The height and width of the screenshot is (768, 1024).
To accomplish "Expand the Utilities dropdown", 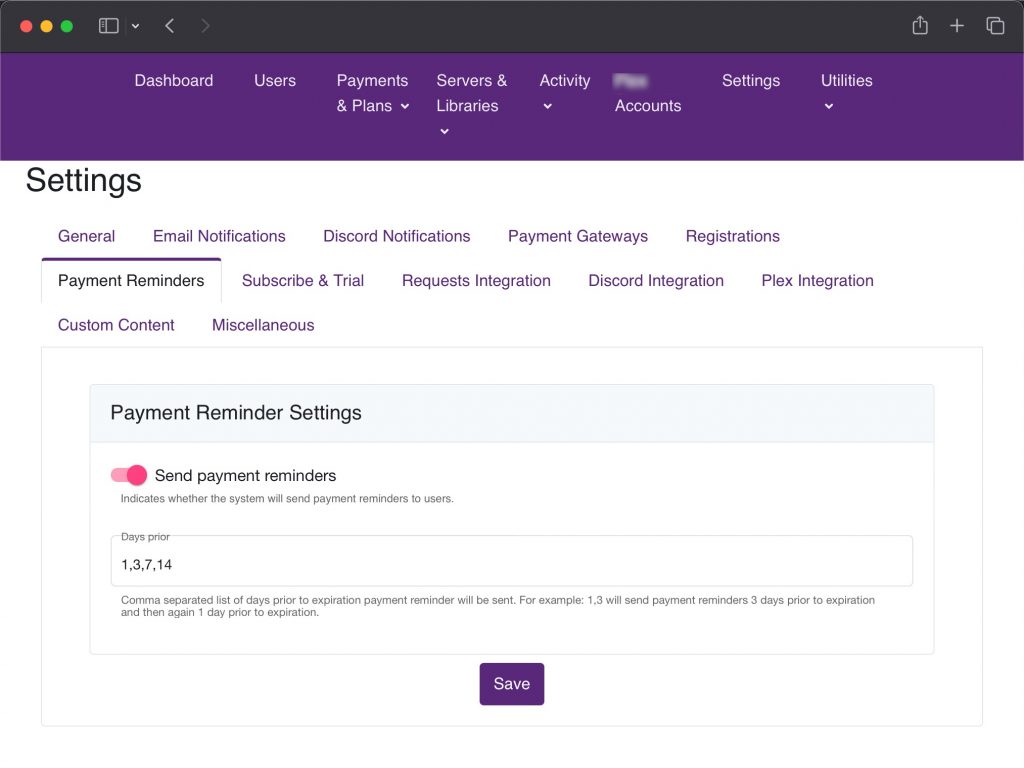I will pyautogui.click(x=846, y=92).
